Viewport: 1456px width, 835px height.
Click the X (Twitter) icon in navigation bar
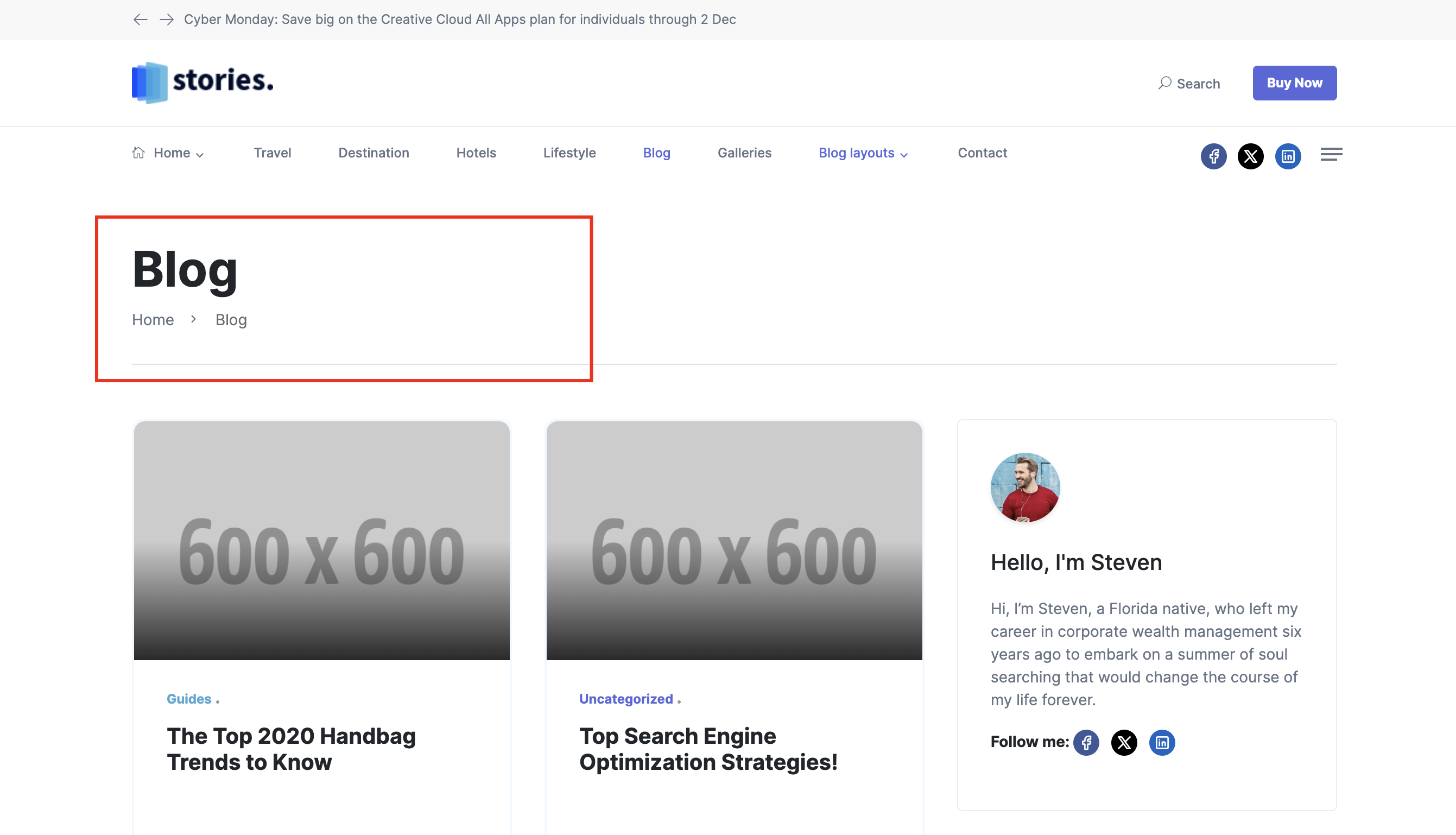pos(1251,156)
